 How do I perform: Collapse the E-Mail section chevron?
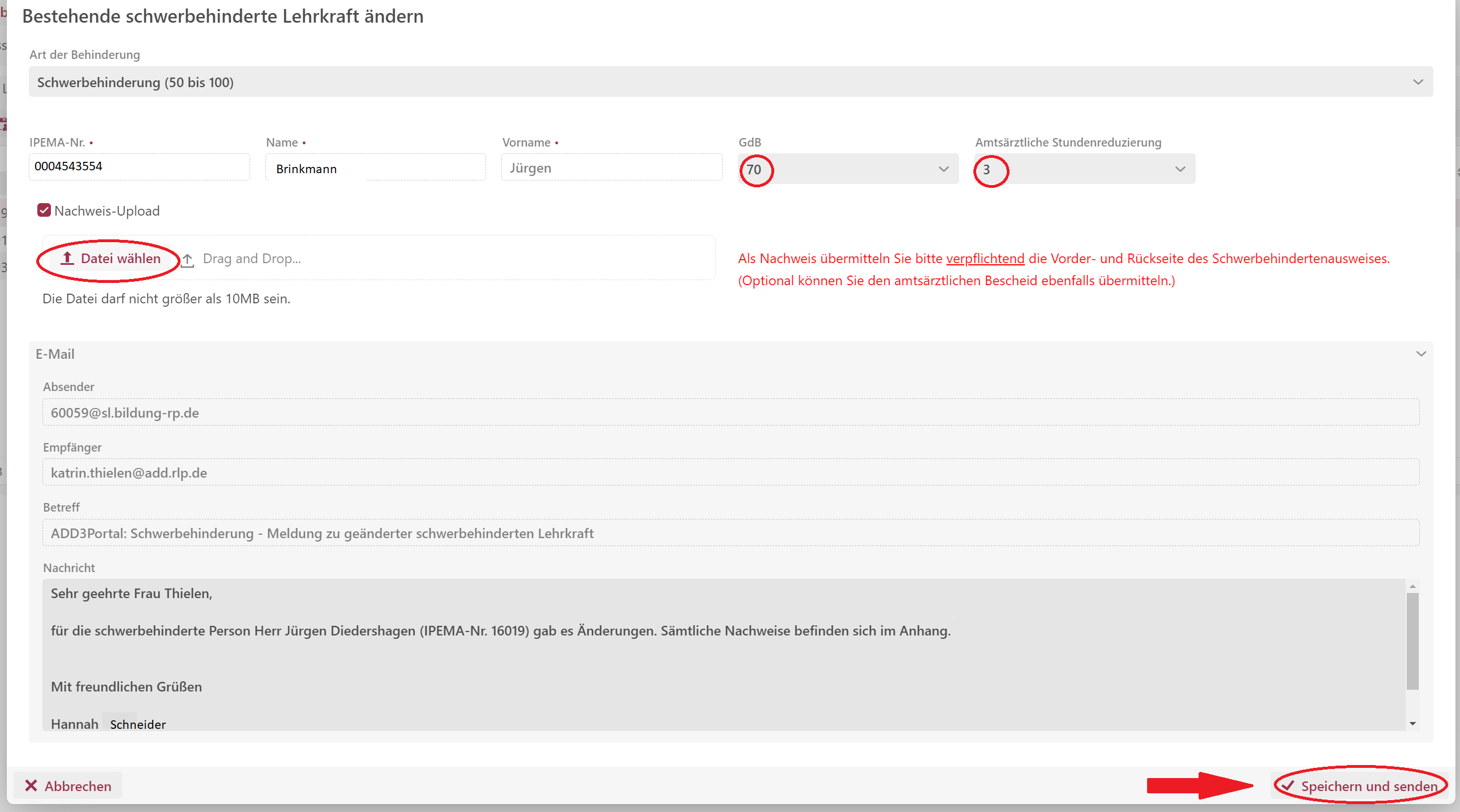click(1421, 354)
